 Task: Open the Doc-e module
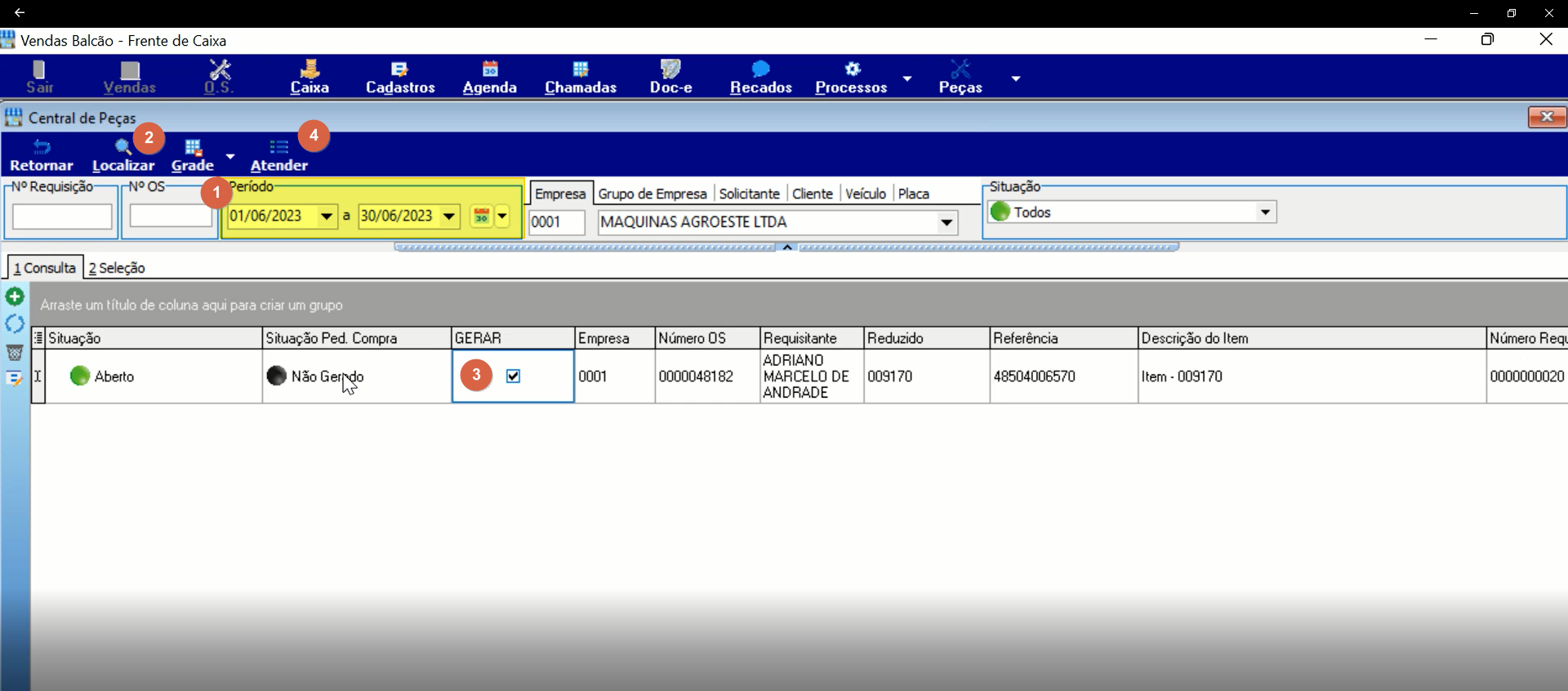pos(670,78)
